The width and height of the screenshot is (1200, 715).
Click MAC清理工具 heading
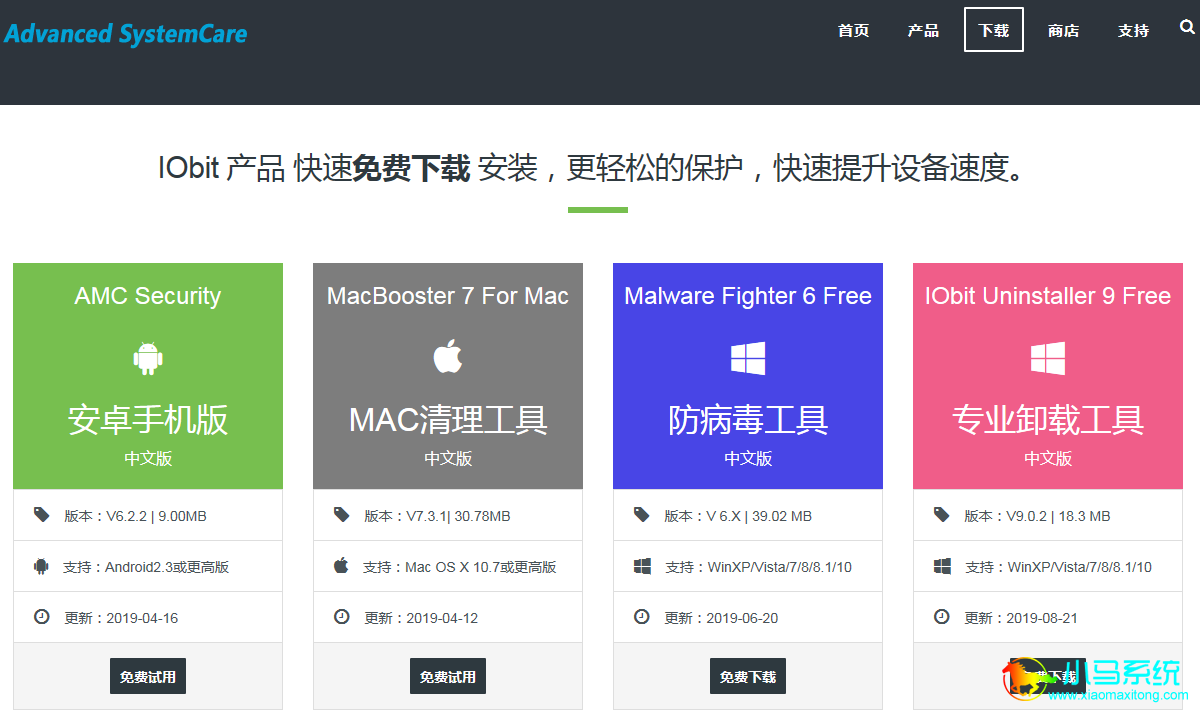pyautogui.click(x=448, y=420)
